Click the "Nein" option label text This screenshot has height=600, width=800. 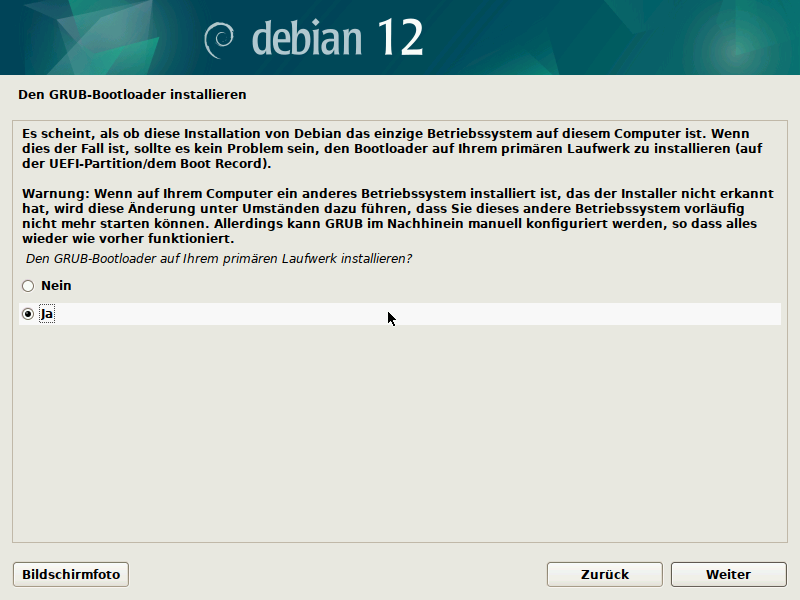tap(56, 286)
